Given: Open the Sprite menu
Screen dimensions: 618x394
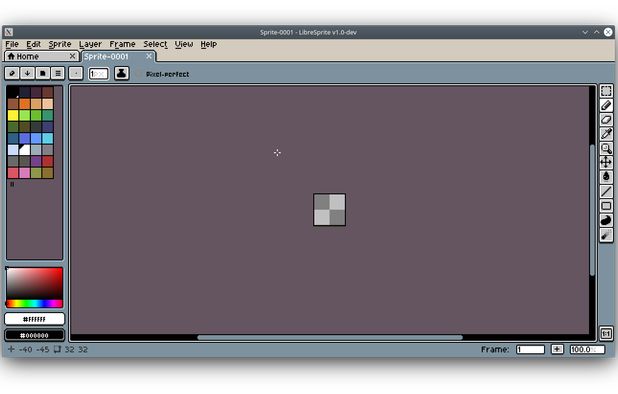Looking at the screenshot, I should pyautogui.click(x=60, y=44).
